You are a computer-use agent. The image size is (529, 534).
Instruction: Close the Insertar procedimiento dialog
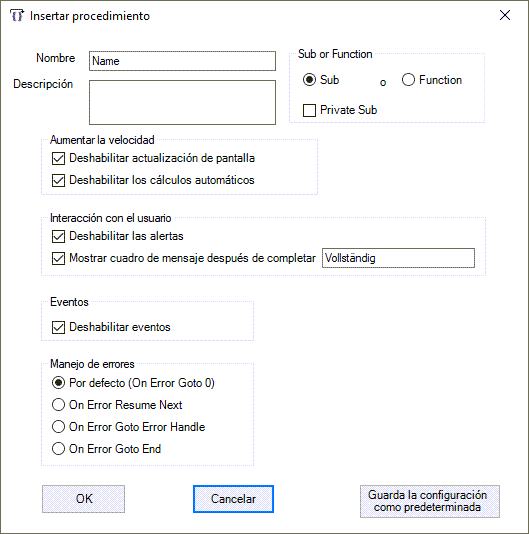pos(504,15)
